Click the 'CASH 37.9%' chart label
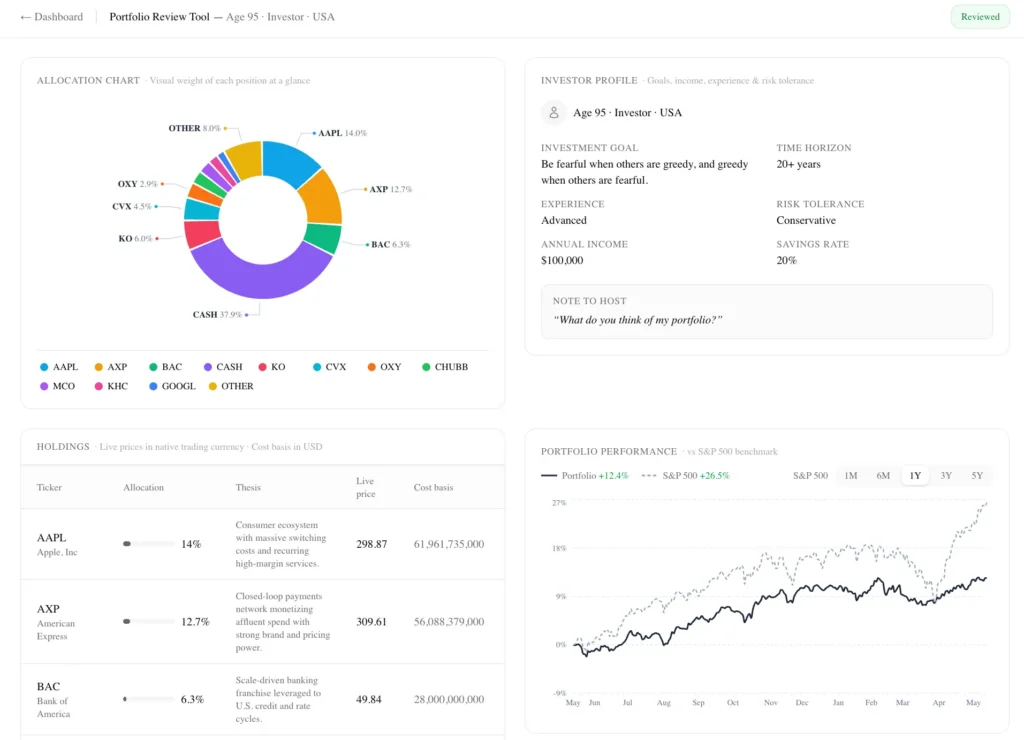 219,315
